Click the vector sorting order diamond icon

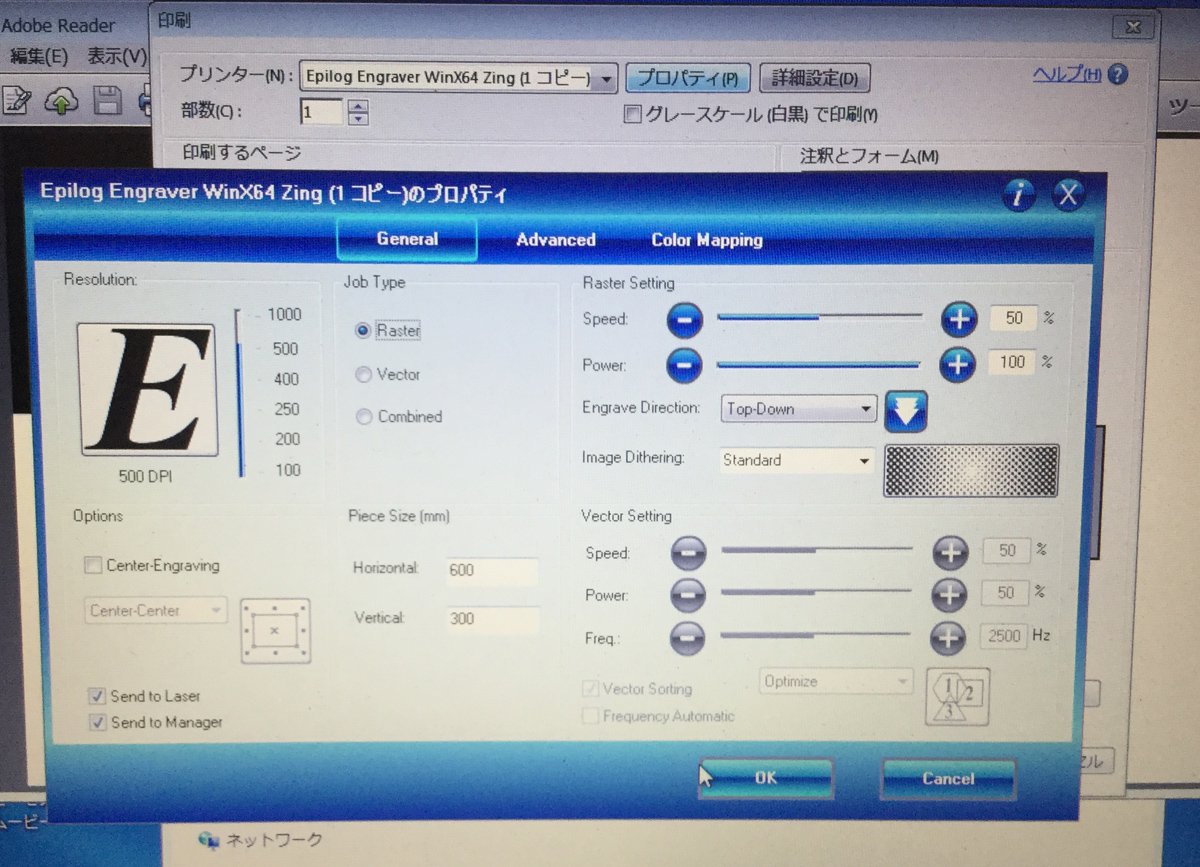point(956,696)
